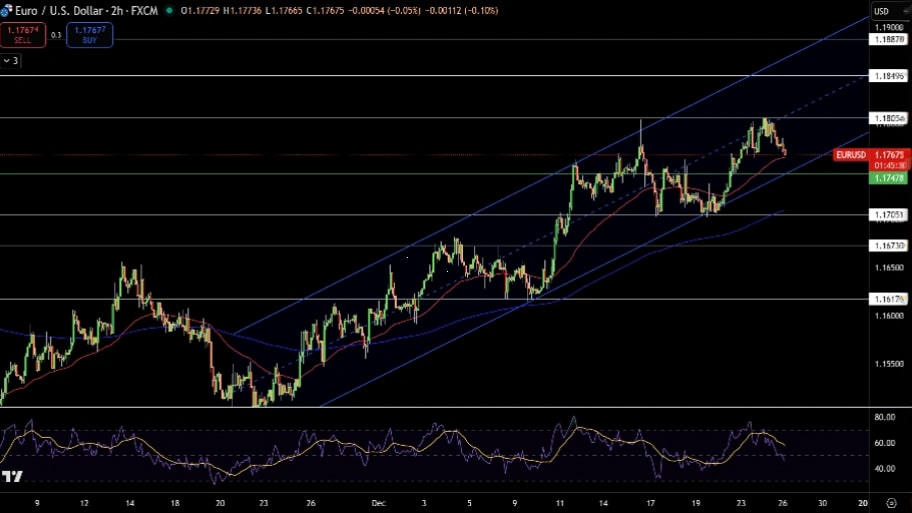Click the Euro/U.S. Dollar symbol flag icon
The height and width of the screenshot is (513, 912).
[5, 10]
